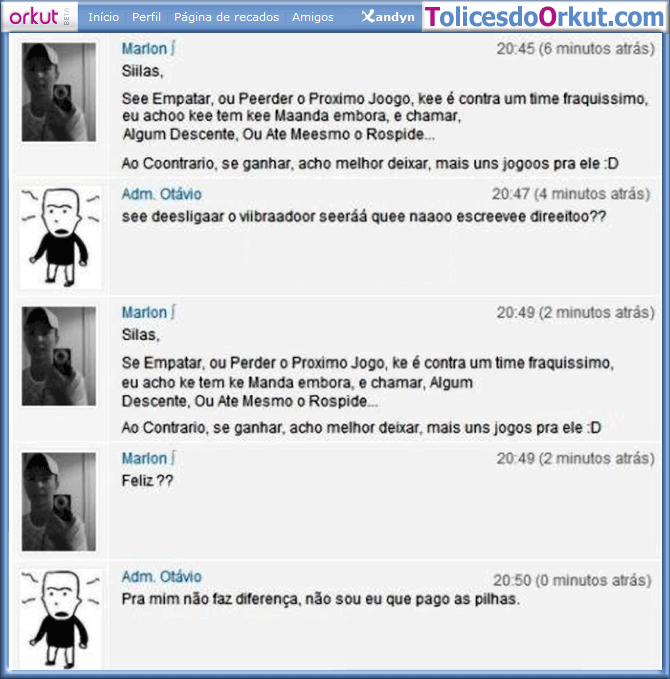Click Marlon's photo beside 'Feliz ??'
Viewport: 670px width, 679px height.
[59, 501]
